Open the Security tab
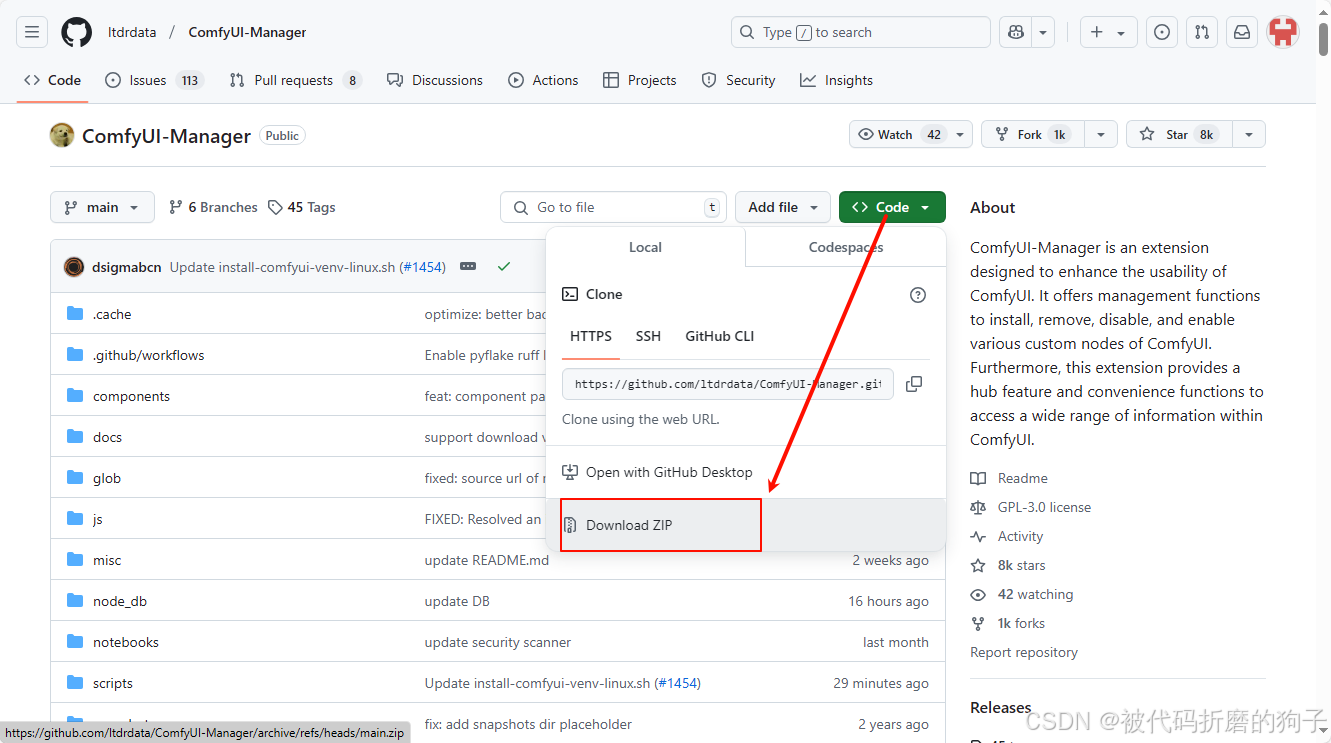1331x743 pixels. (738, 80)
